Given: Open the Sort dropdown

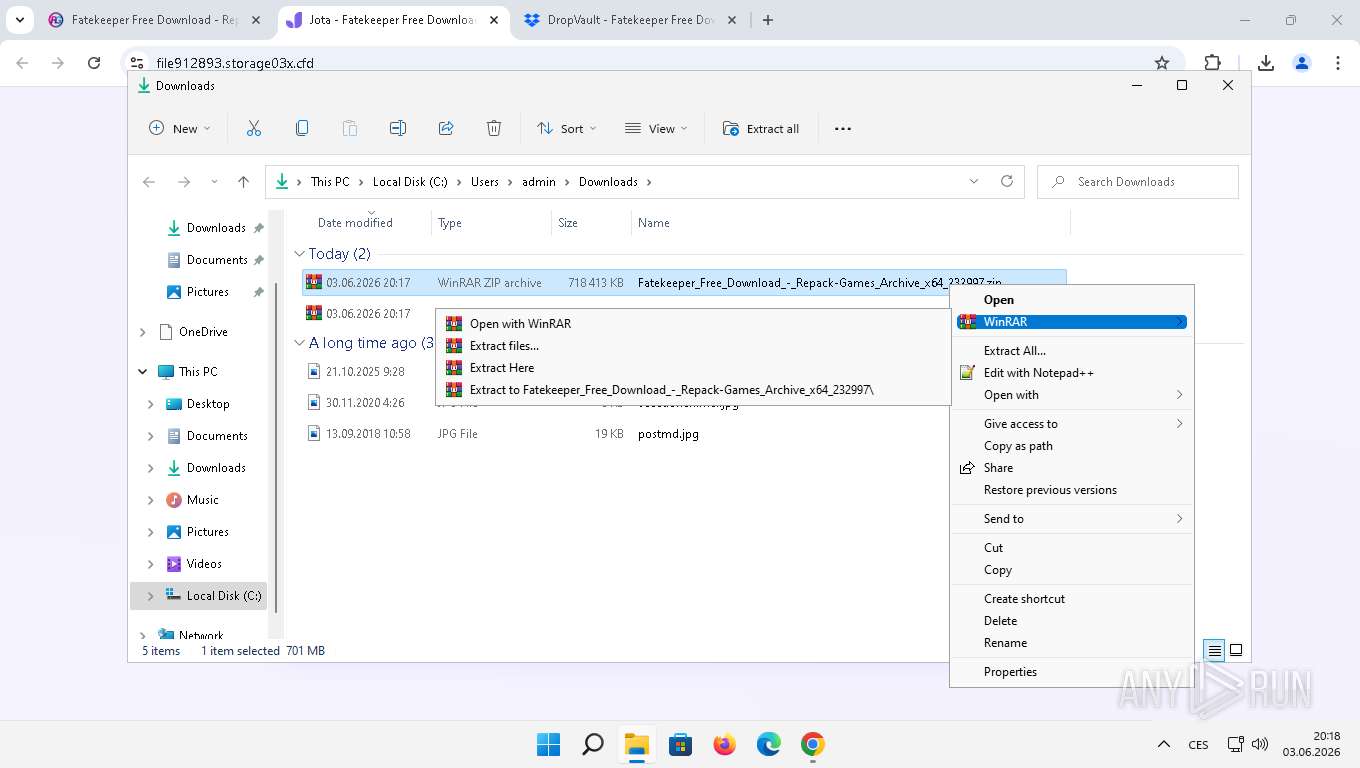Looking at the screenshot, I should click(x=567, y=128).
